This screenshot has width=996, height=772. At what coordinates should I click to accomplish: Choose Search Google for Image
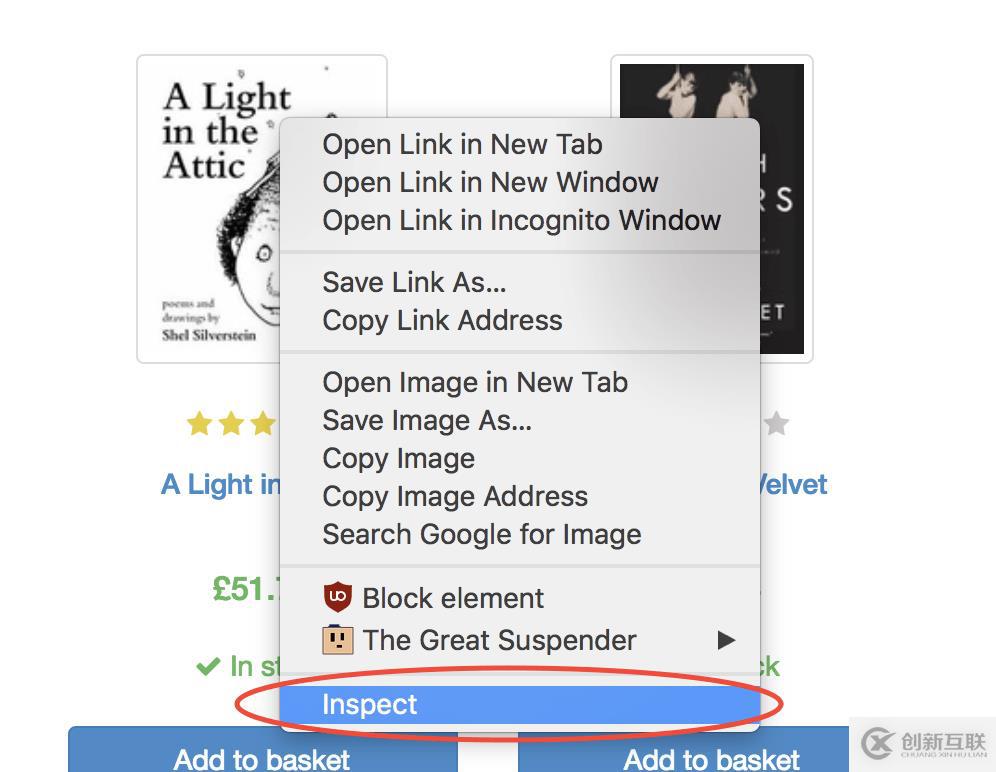[x=482, y=534]
